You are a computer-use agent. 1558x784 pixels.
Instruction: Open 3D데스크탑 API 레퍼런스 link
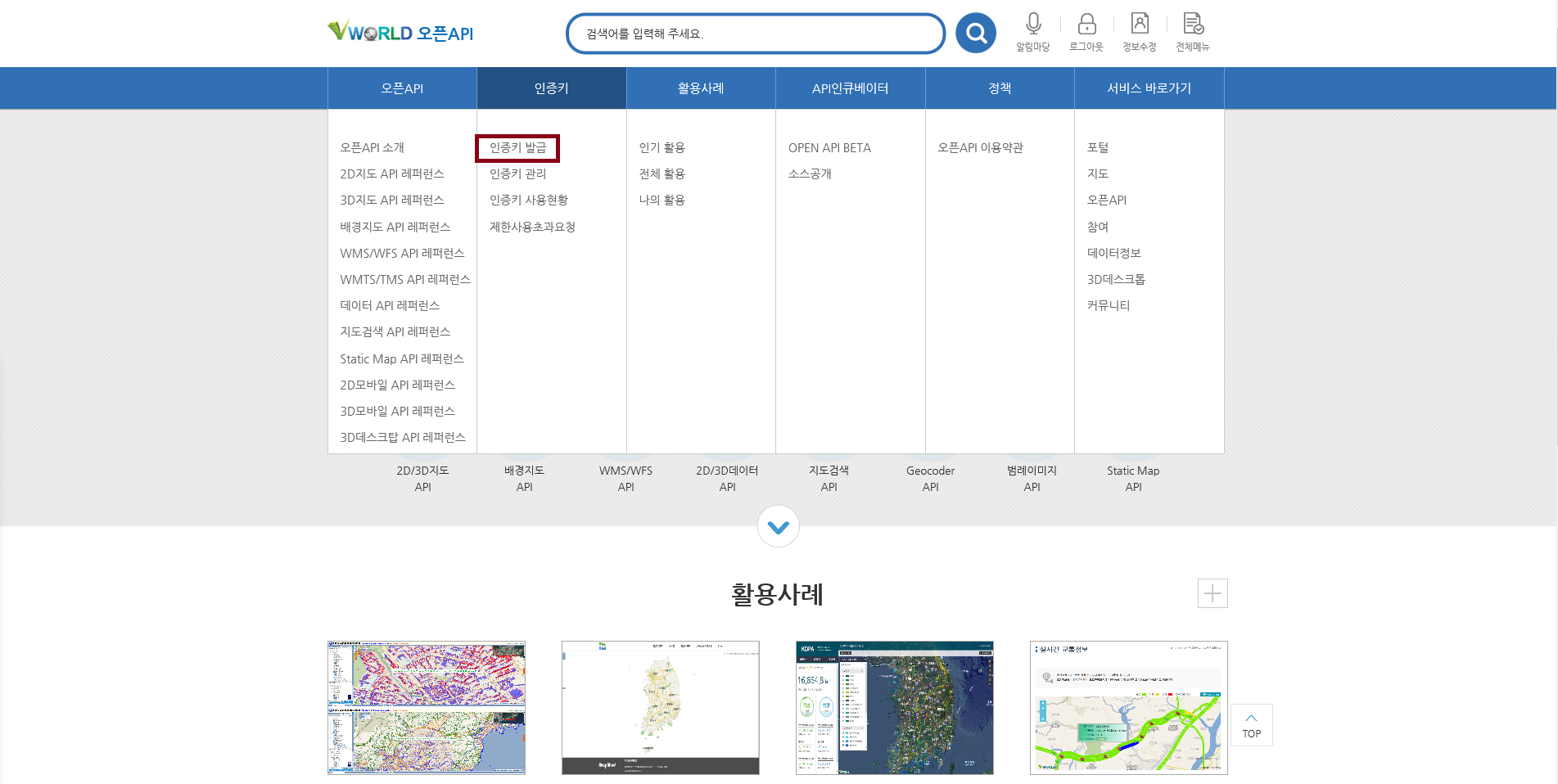click(403, 438)
